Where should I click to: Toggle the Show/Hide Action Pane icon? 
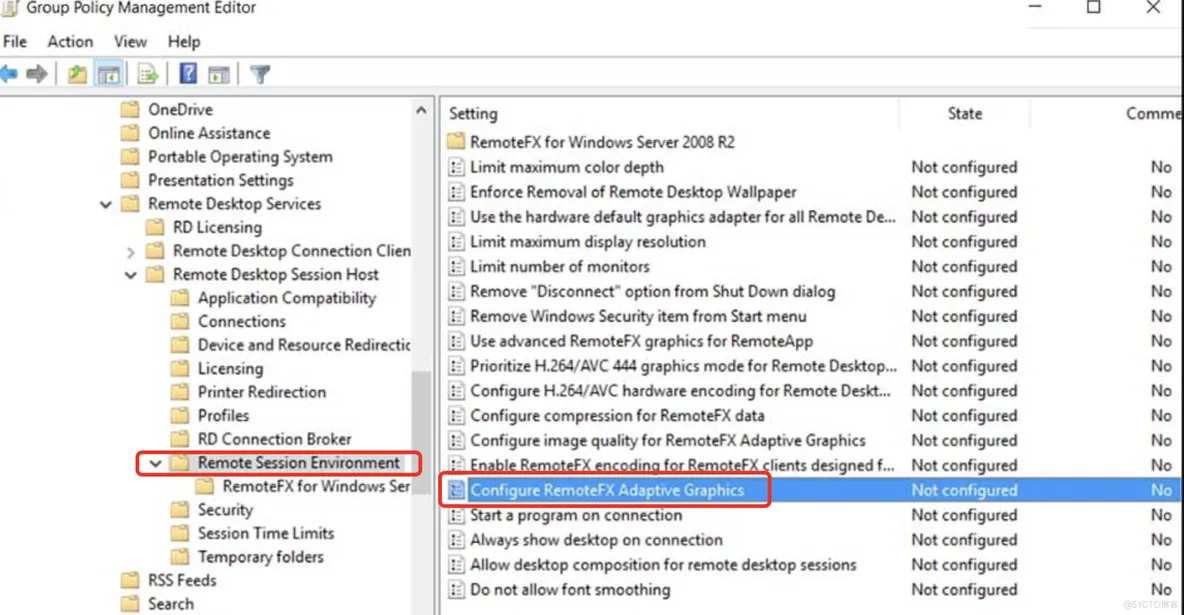pos(219,74)
